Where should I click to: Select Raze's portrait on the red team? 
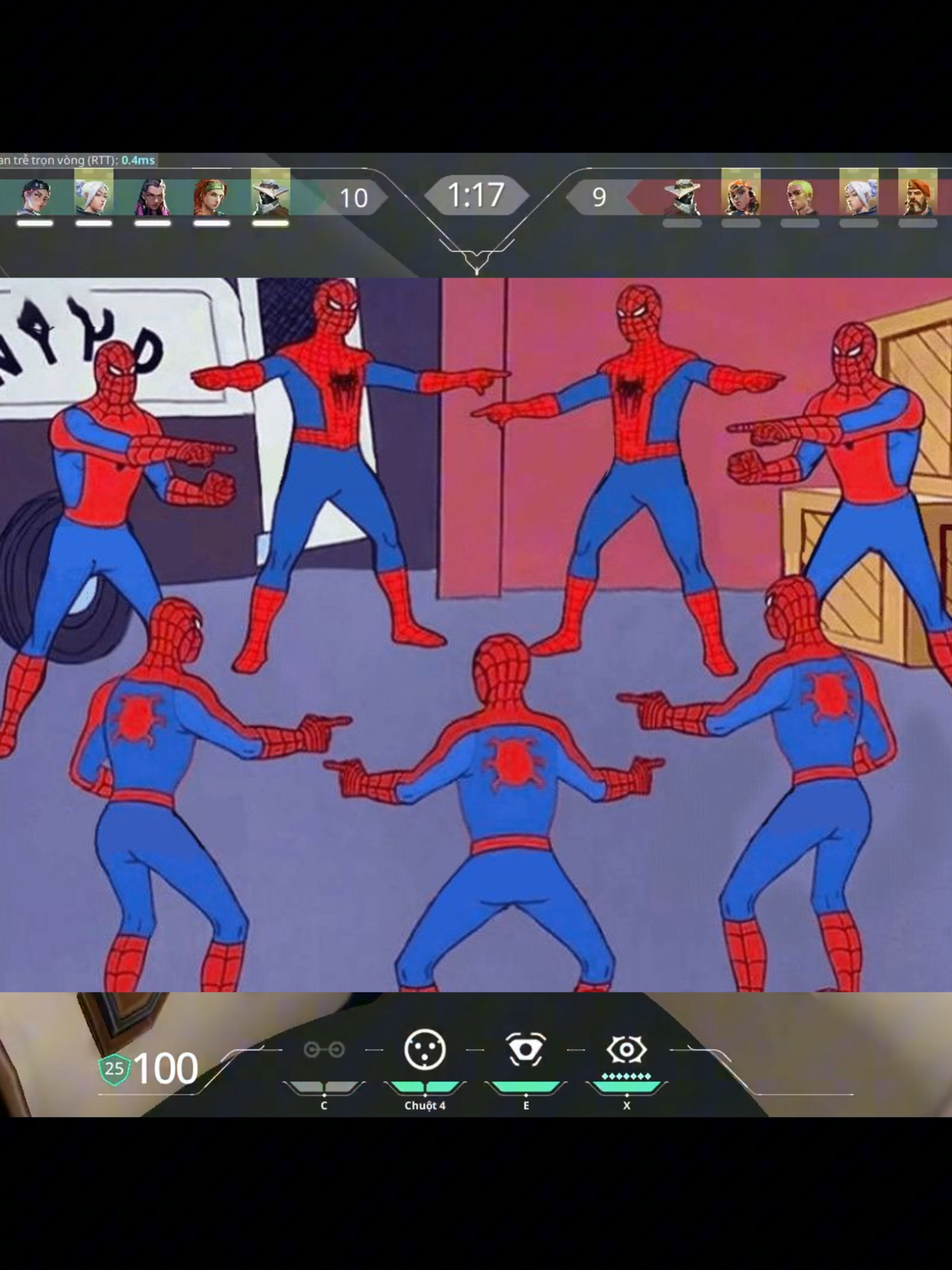(x=741, y=192)
